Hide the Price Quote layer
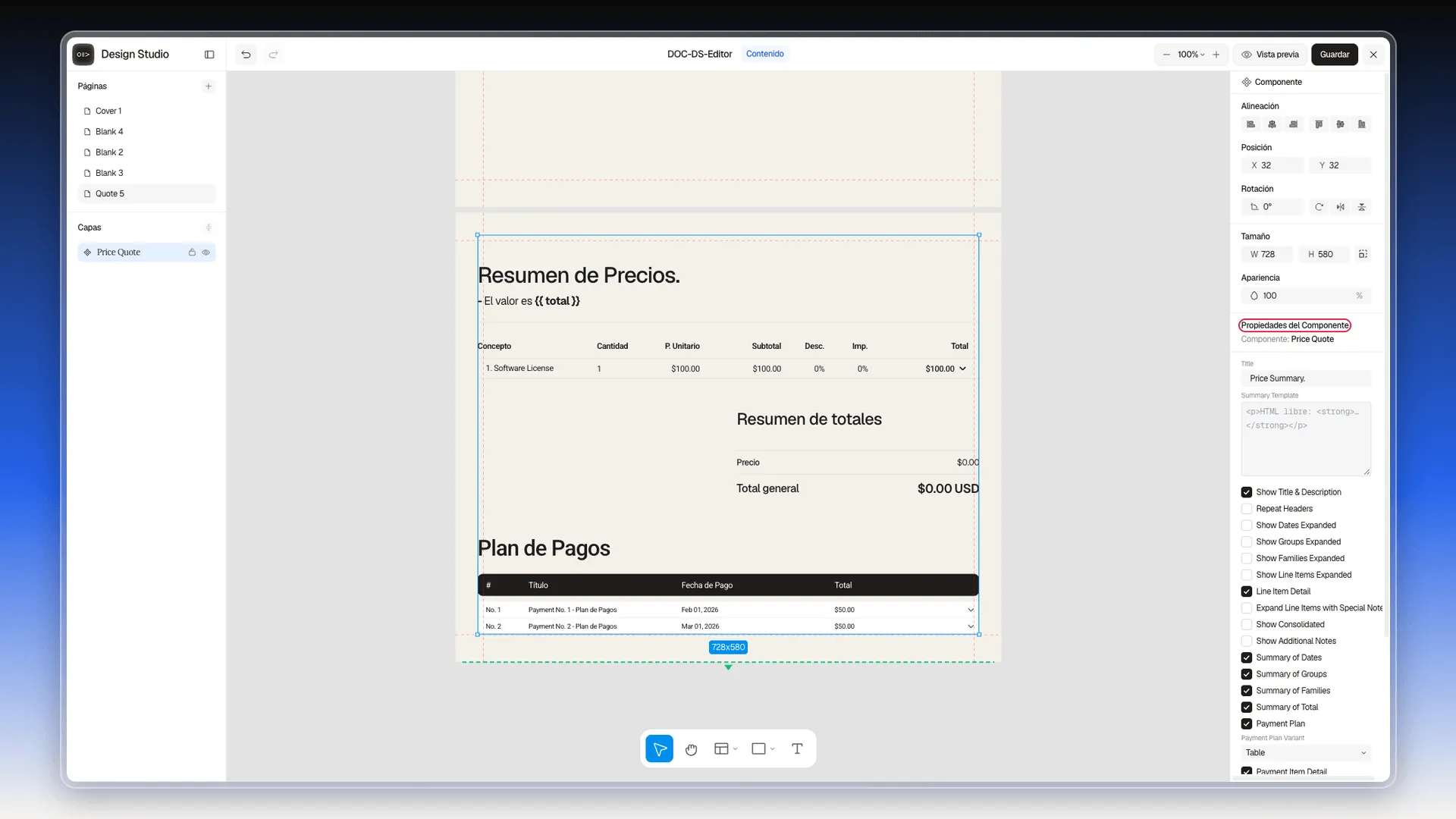The width and height of the screenshot is (1456, 819). (206, 253)
